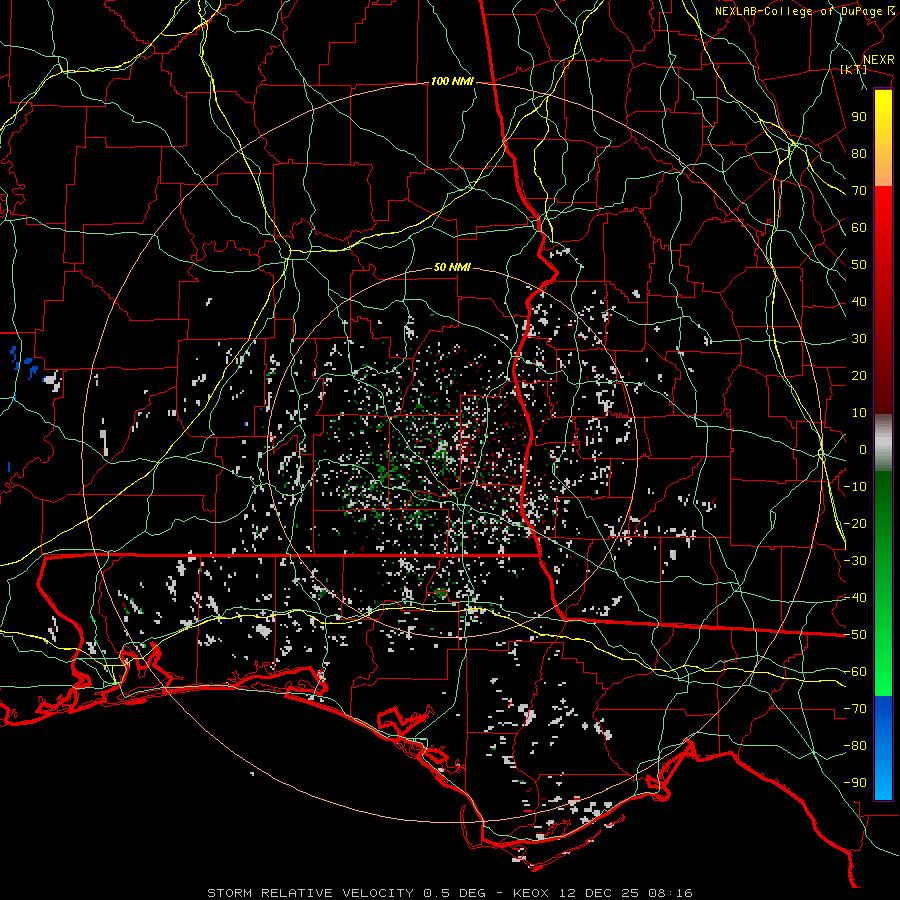Screen dimensions: 900x900
Task: Click the -30 label on velocity scale
Action: pos(855,561)
